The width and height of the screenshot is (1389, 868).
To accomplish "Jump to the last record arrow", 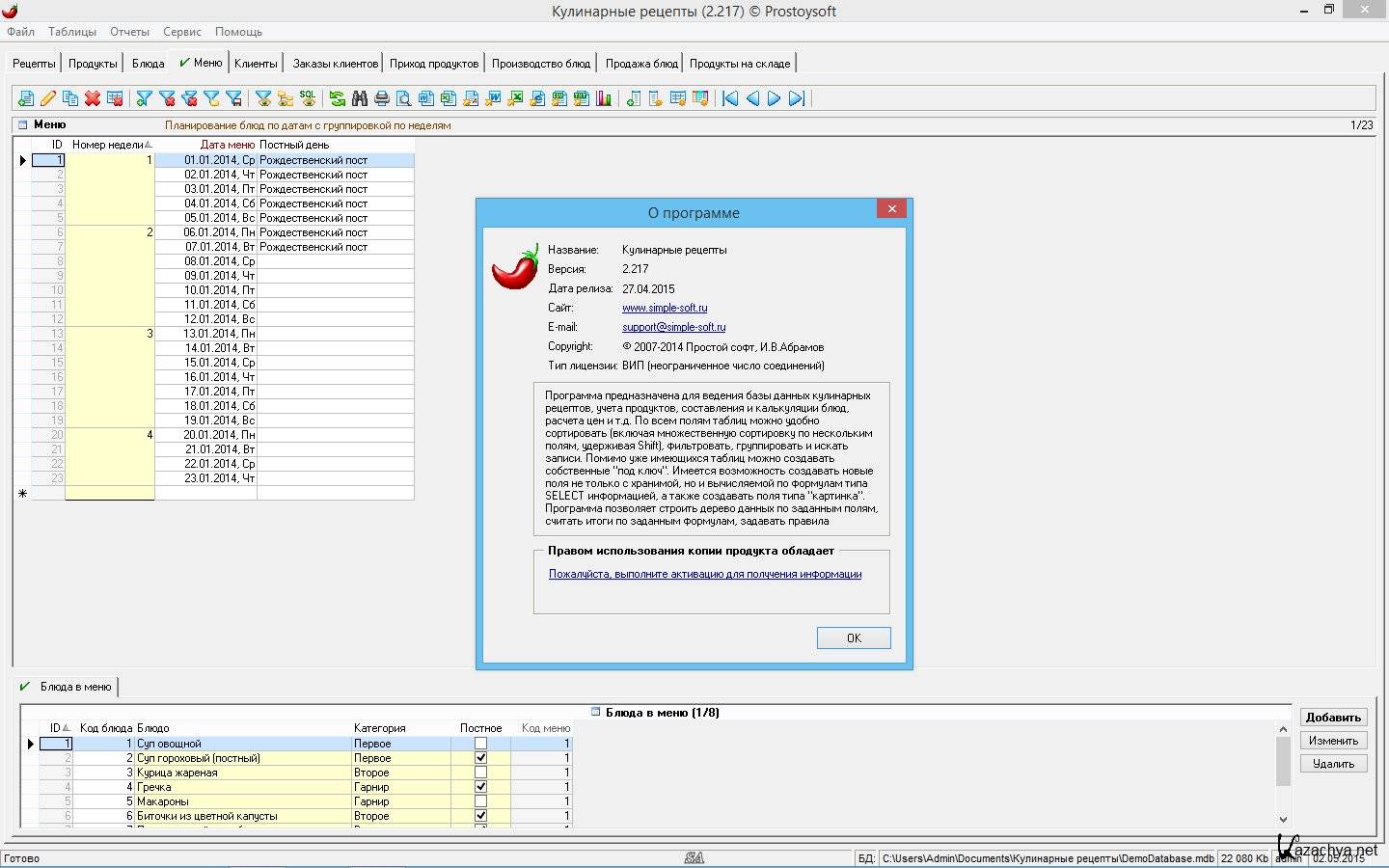I will point(797,98).
